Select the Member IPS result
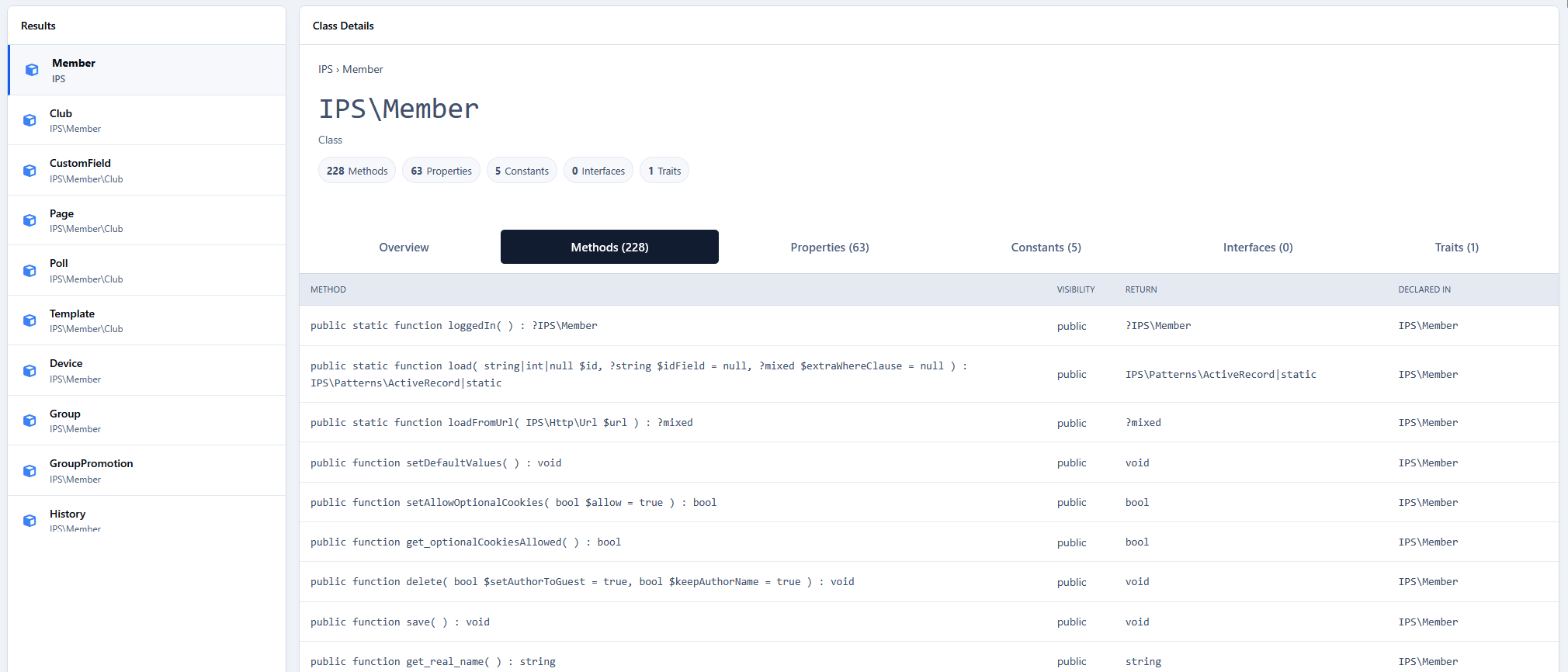The image size is (1568, 672). tap(147, 70)
